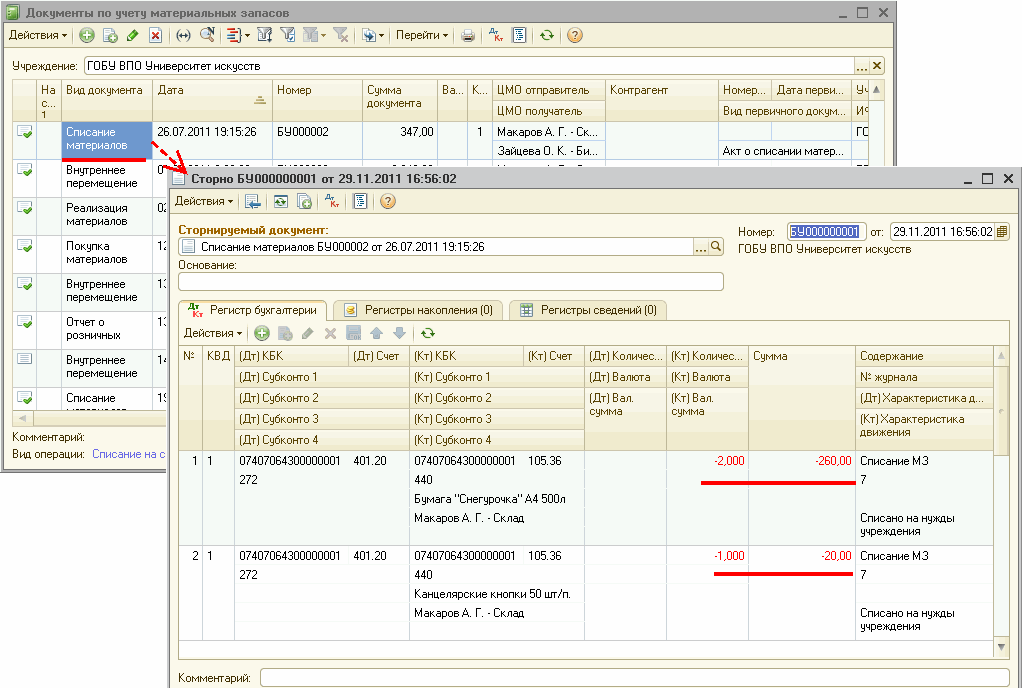
Task: Open the Действия dropdown in main window
Action: click(38, 35)
